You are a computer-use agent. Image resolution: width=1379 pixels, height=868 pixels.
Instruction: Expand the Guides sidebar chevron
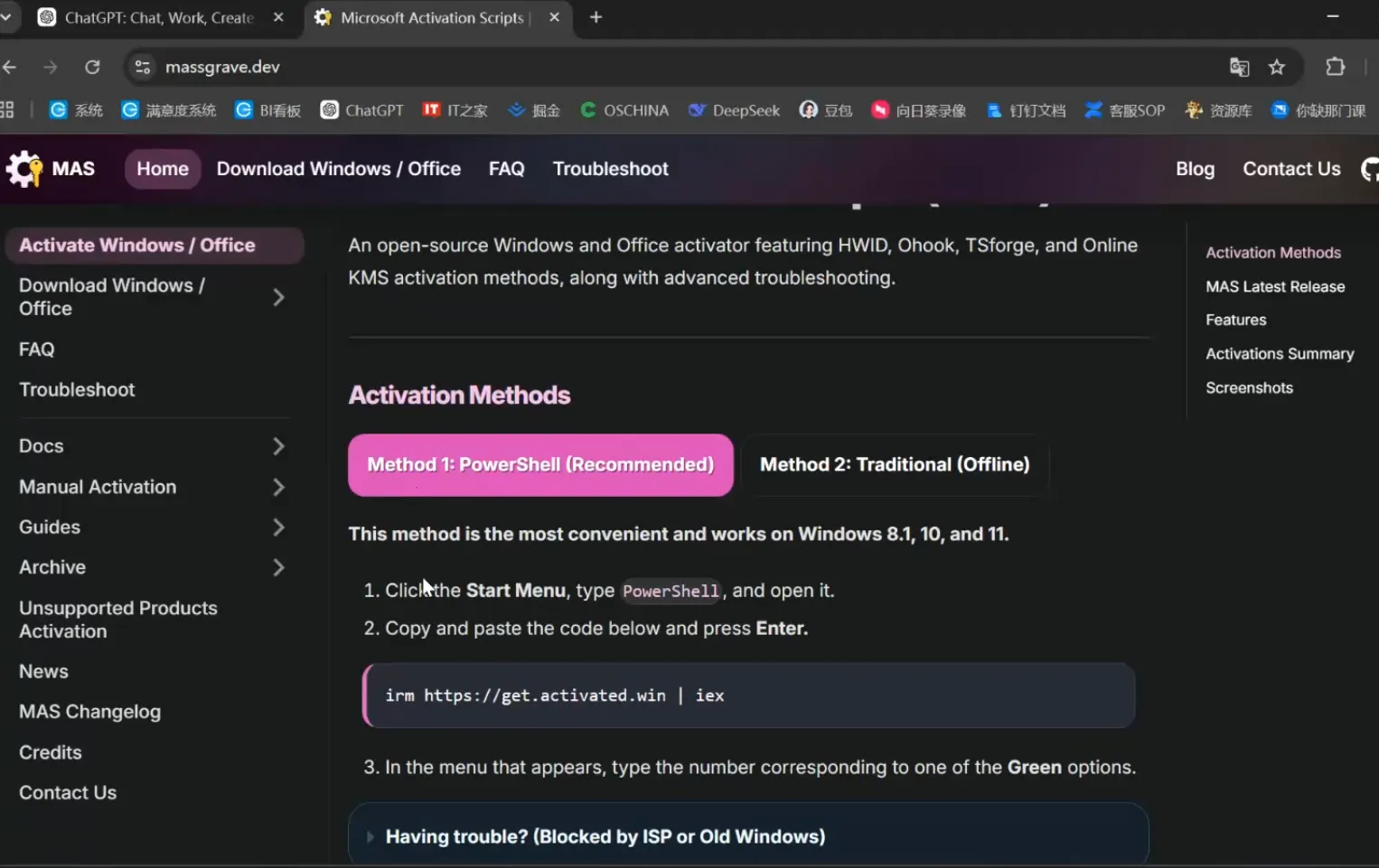[x=278, y=527]
